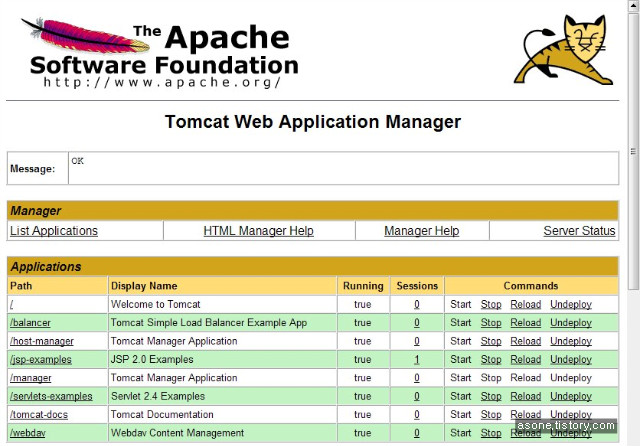Open the root / application path

[x=12, y=304]
